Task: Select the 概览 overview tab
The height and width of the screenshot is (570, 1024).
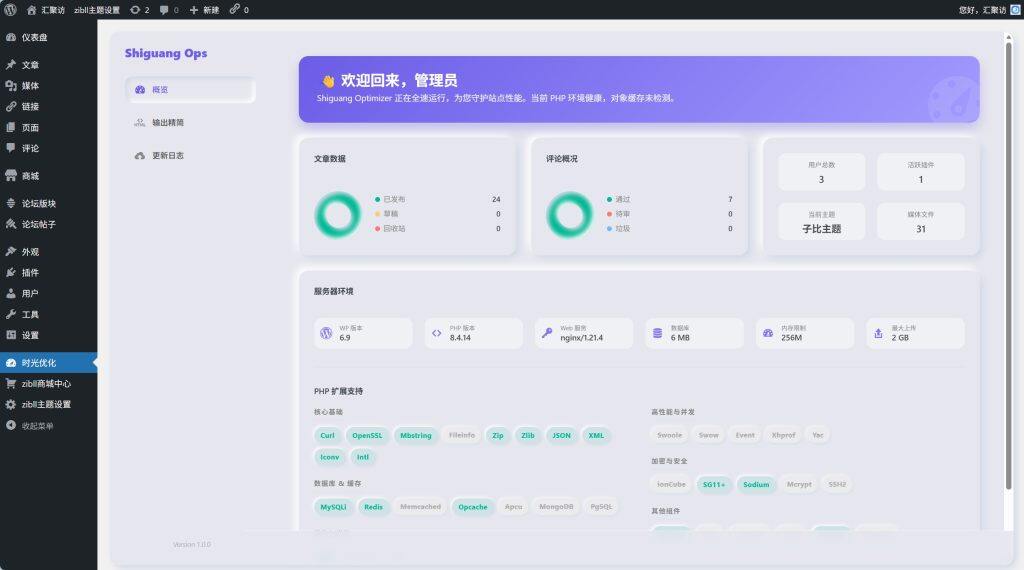Action: pyautogui.click(x=190, y=89)
